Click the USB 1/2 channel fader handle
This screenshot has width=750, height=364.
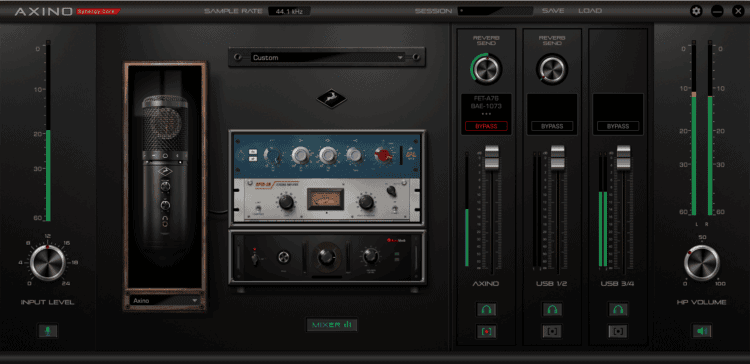pos(558,158)
